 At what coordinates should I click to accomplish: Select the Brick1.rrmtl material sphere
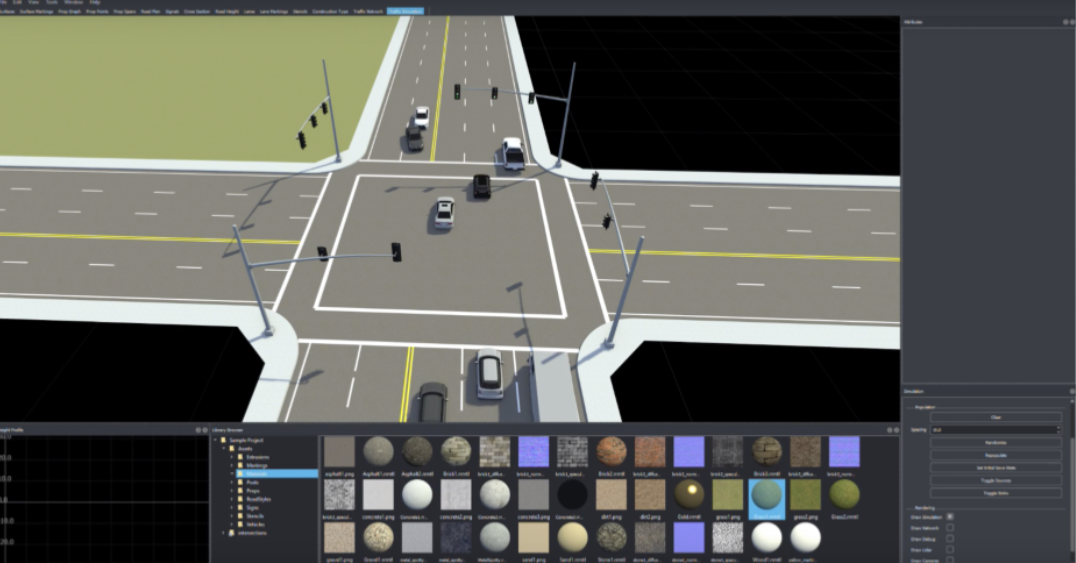click(x=456, y=452)
